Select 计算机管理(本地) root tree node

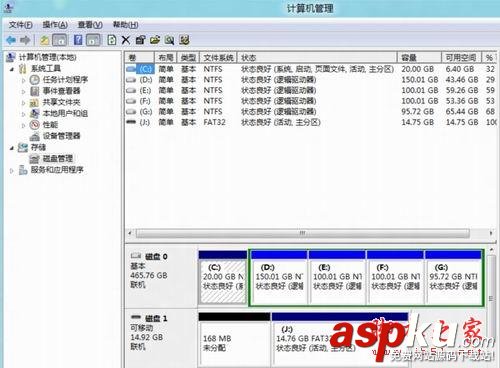coord(47,57)
